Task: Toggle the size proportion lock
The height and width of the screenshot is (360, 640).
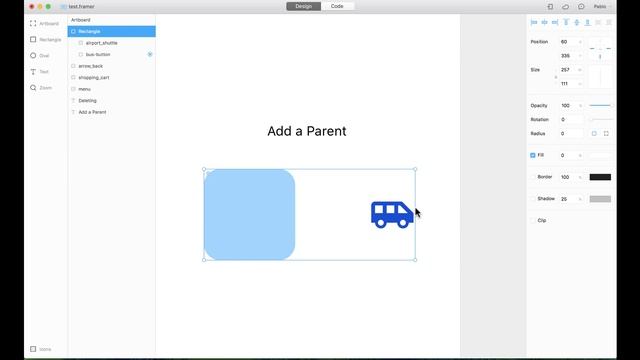Action: pyautogui.click(x=556, y=77)
